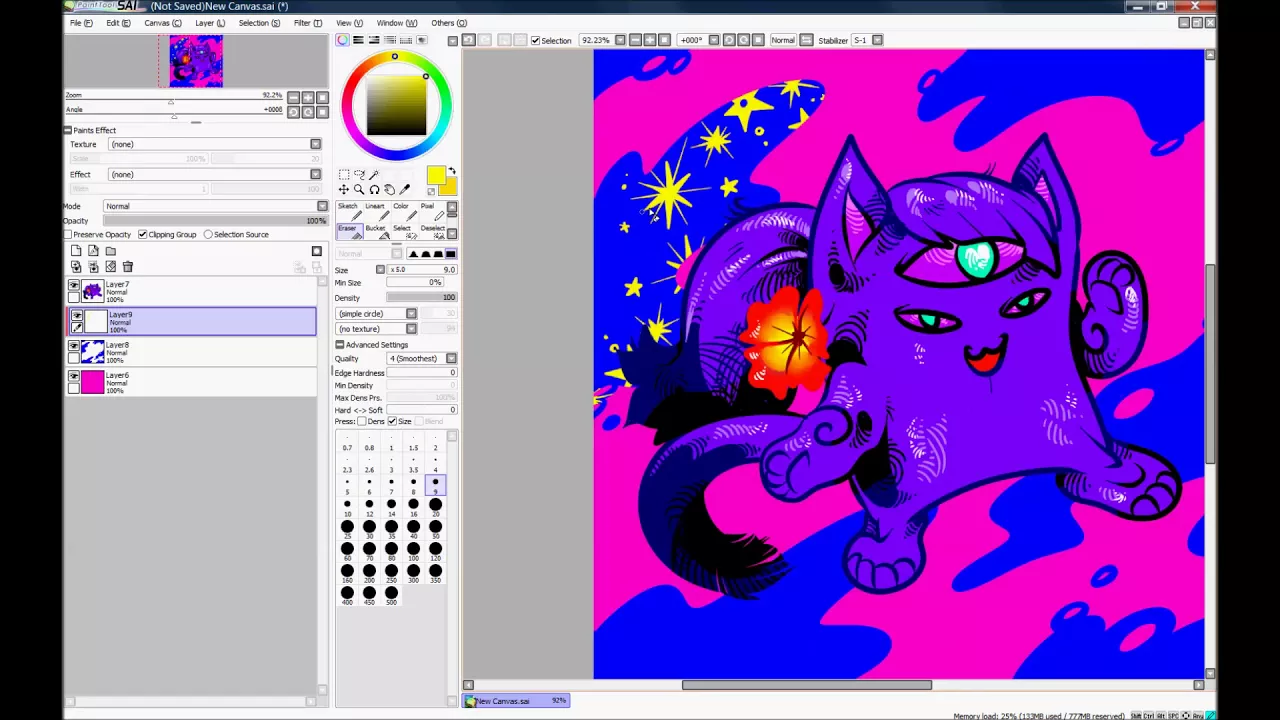Toggle the Dens pressure checkbox
Image resolution: width=1280 pixels, height=720 pixels.
pyautogui.click(x=362, y=421)
